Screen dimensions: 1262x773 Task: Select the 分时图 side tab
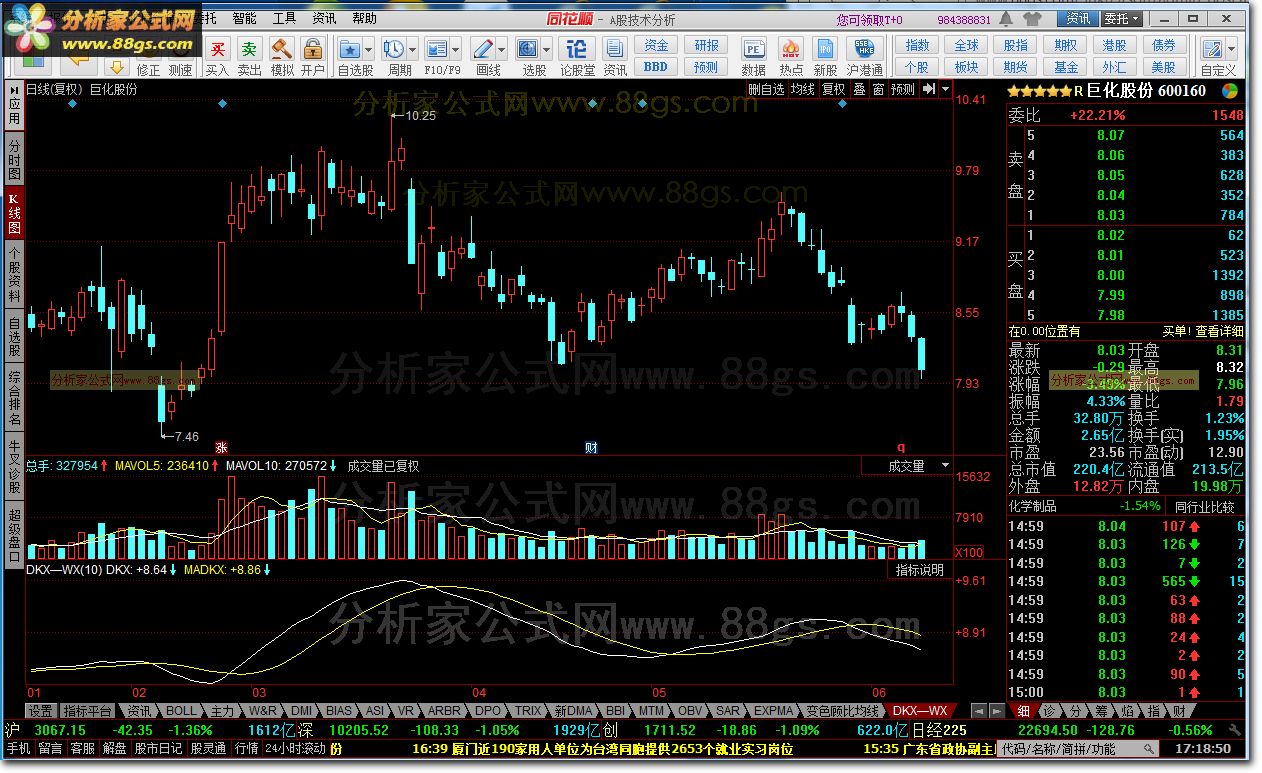tap(14, 158)
